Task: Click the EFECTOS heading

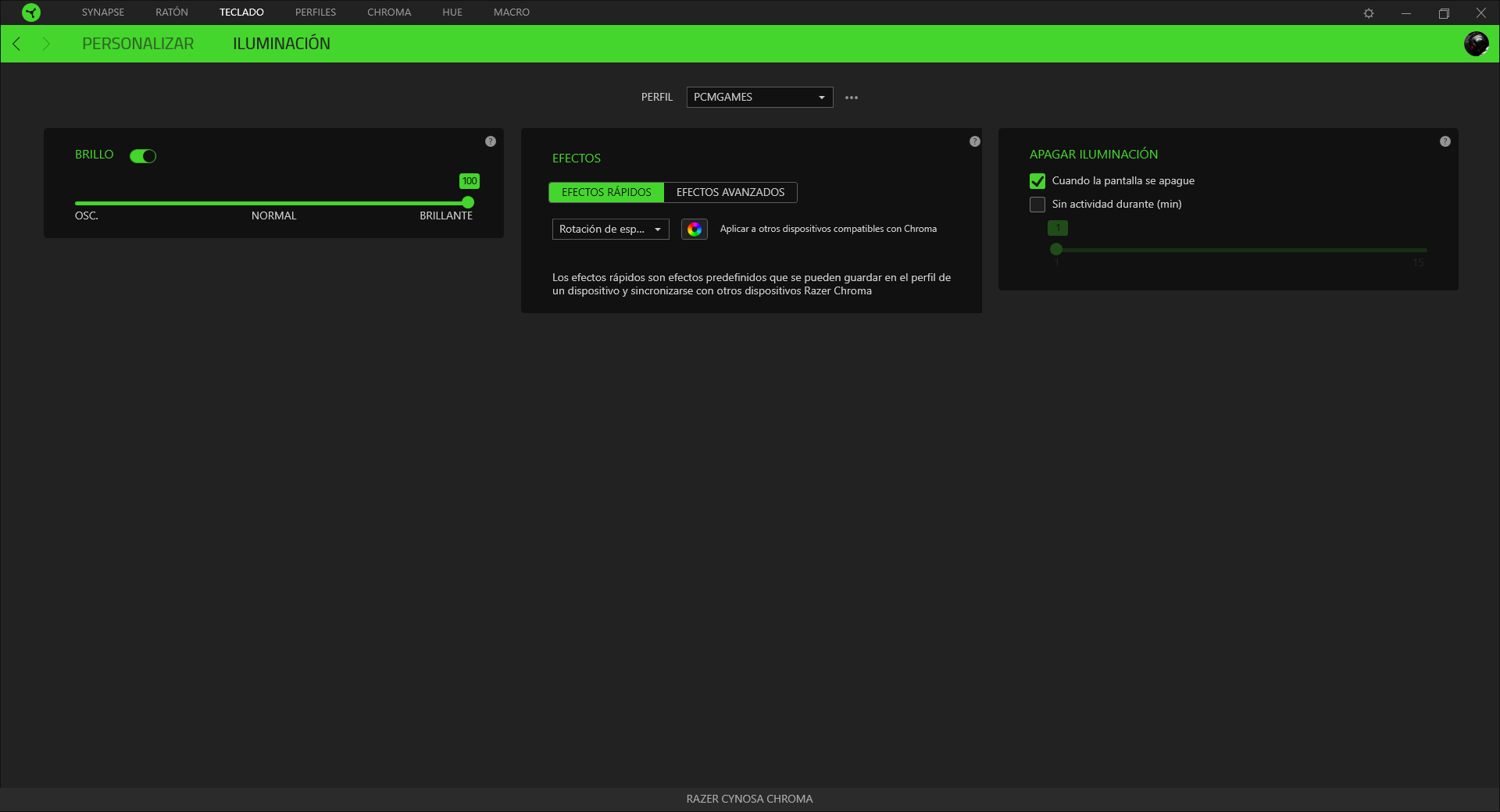Action: 577,158
